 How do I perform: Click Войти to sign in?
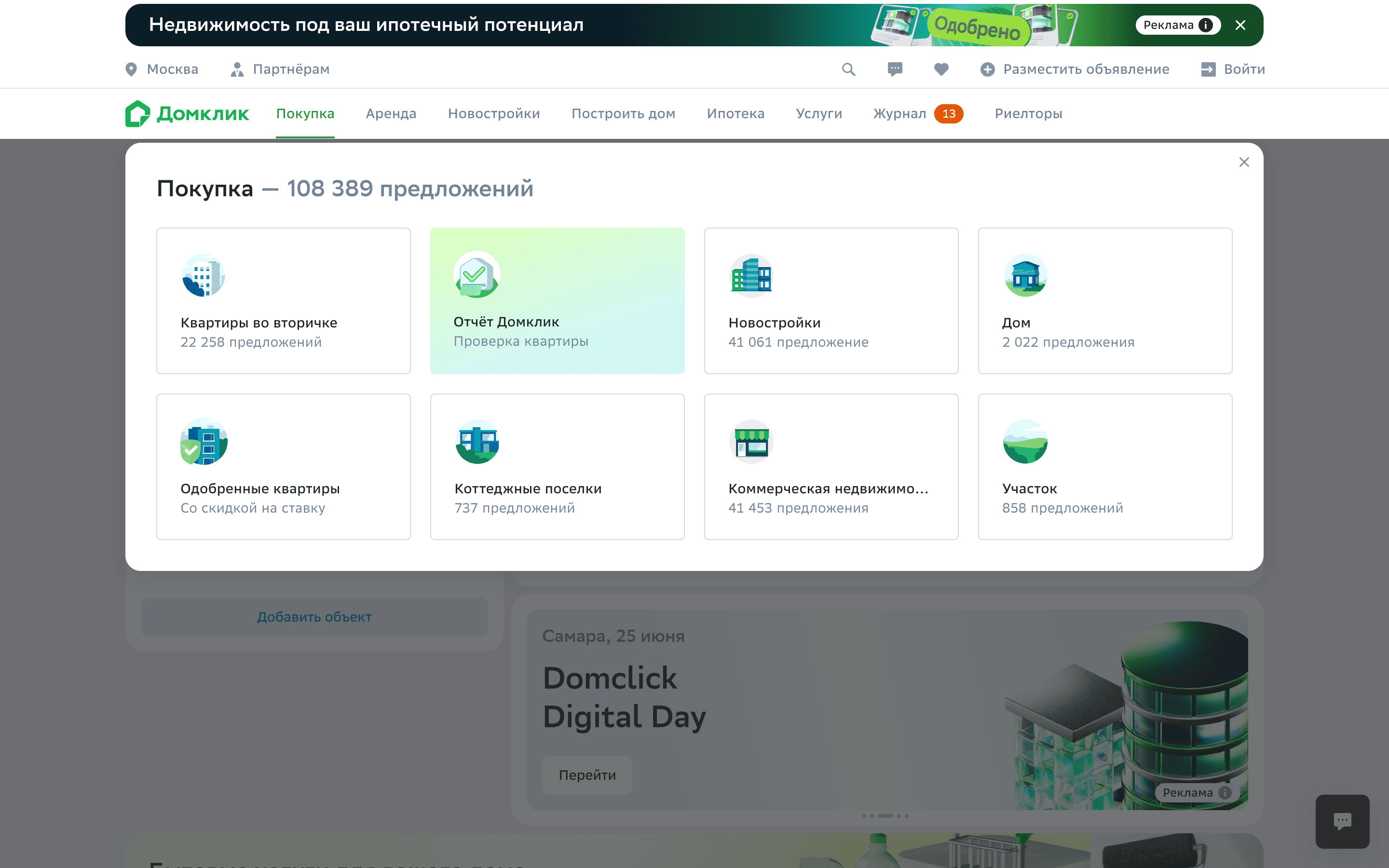click(x=1244, y=69)
